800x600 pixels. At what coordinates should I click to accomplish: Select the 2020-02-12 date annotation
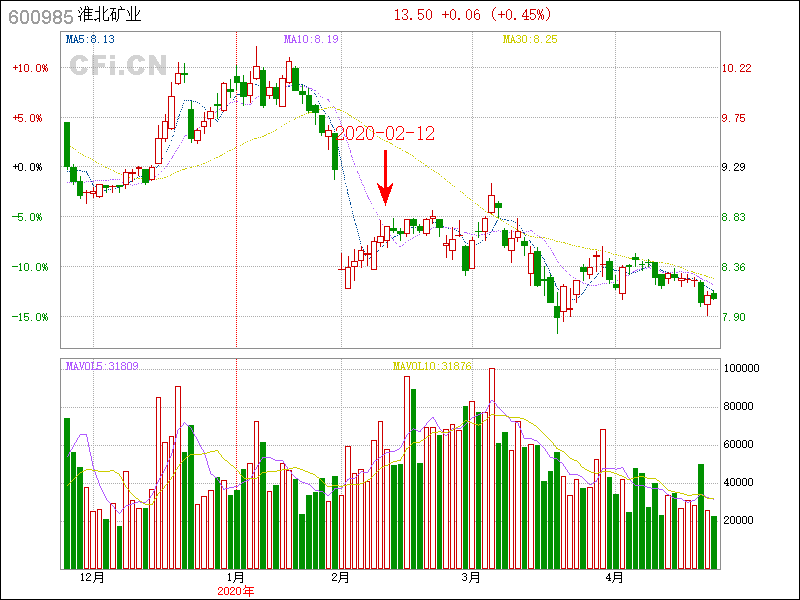pos(385,133)
